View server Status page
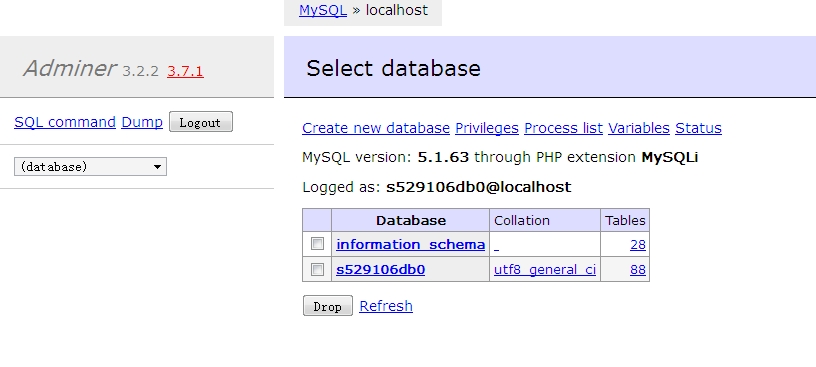 point(698,128)
